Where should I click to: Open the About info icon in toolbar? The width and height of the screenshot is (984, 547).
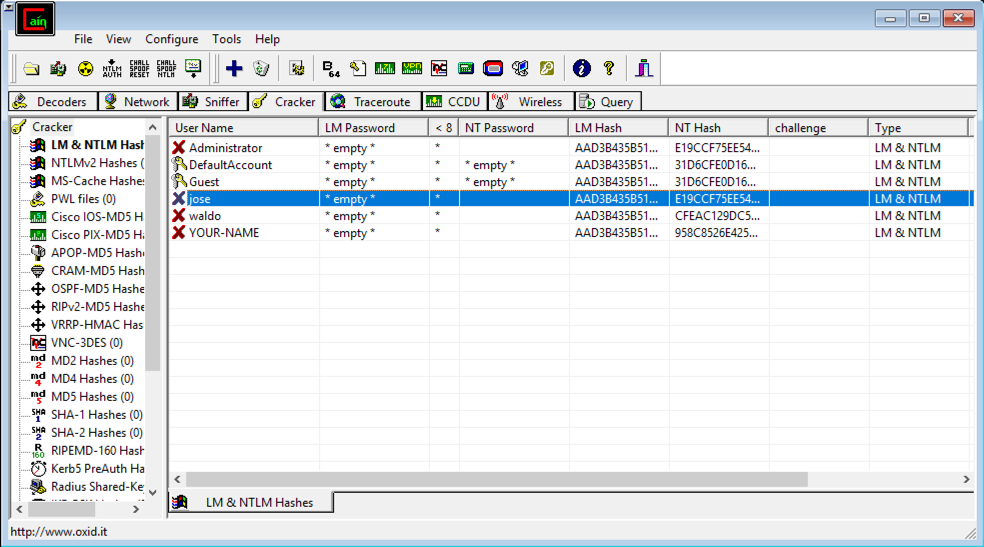tap(581, 68)
